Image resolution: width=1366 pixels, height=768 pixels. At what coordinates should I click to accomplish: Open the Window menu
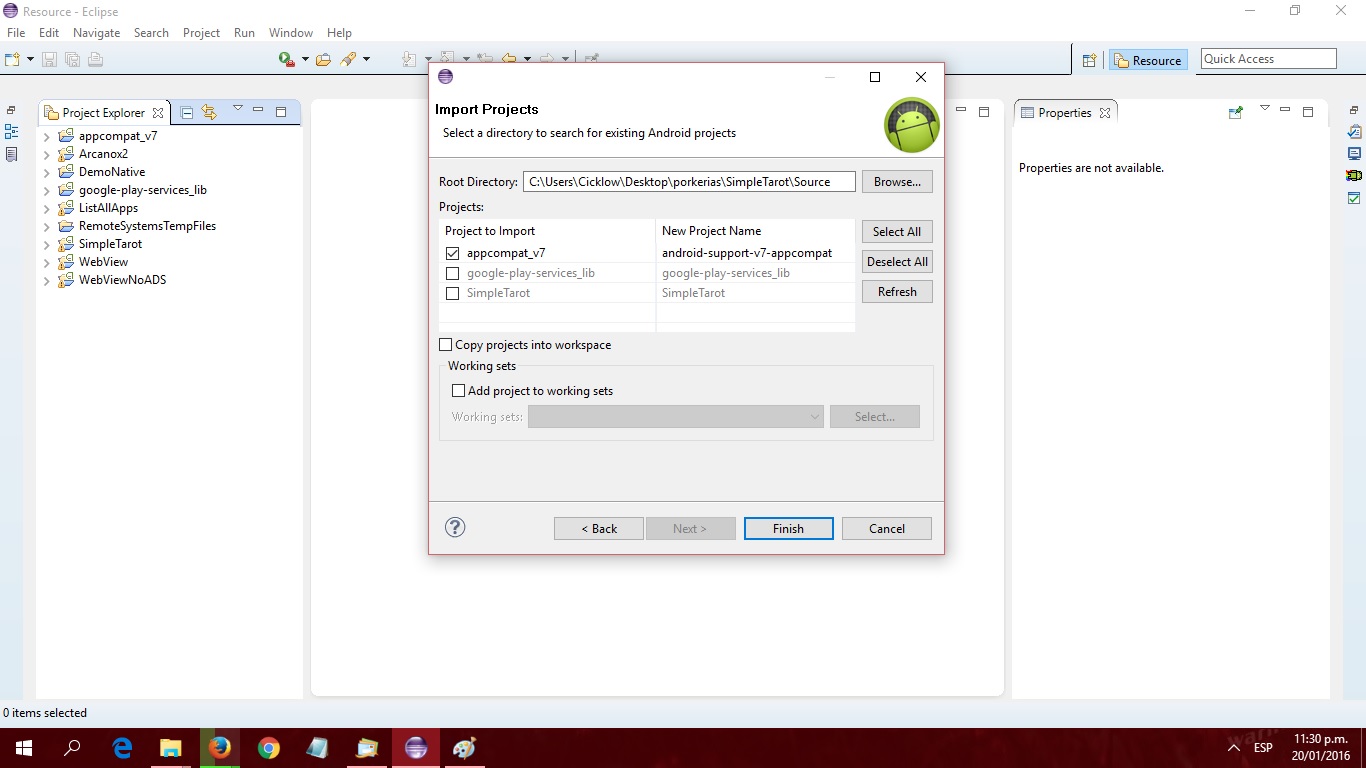pyautogui.click(x=291, y=33)
